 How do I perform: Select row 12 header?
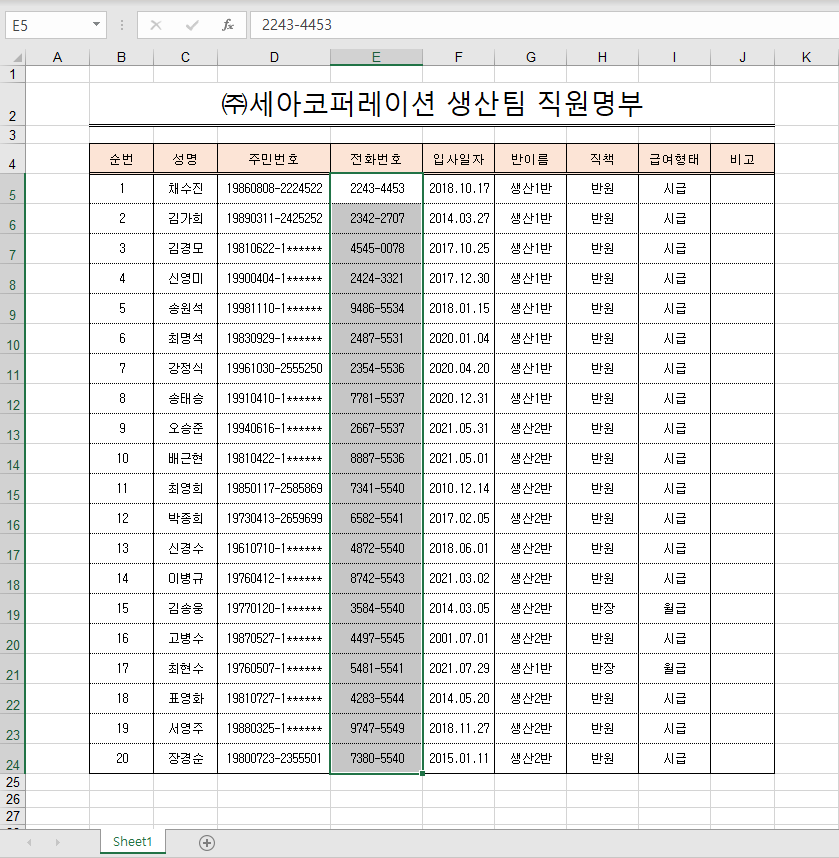tap(13, 398)
